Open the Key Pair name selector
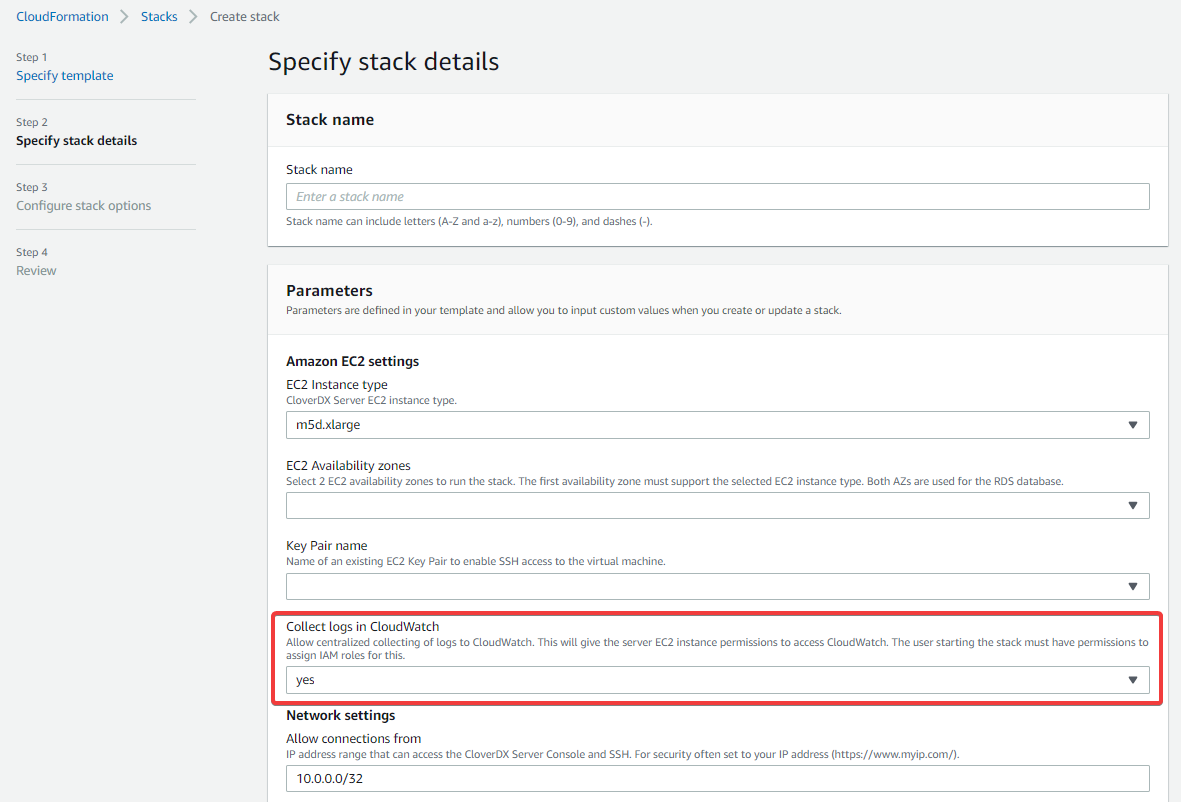This screenshot has height=802, width=1181. [717, 586]
